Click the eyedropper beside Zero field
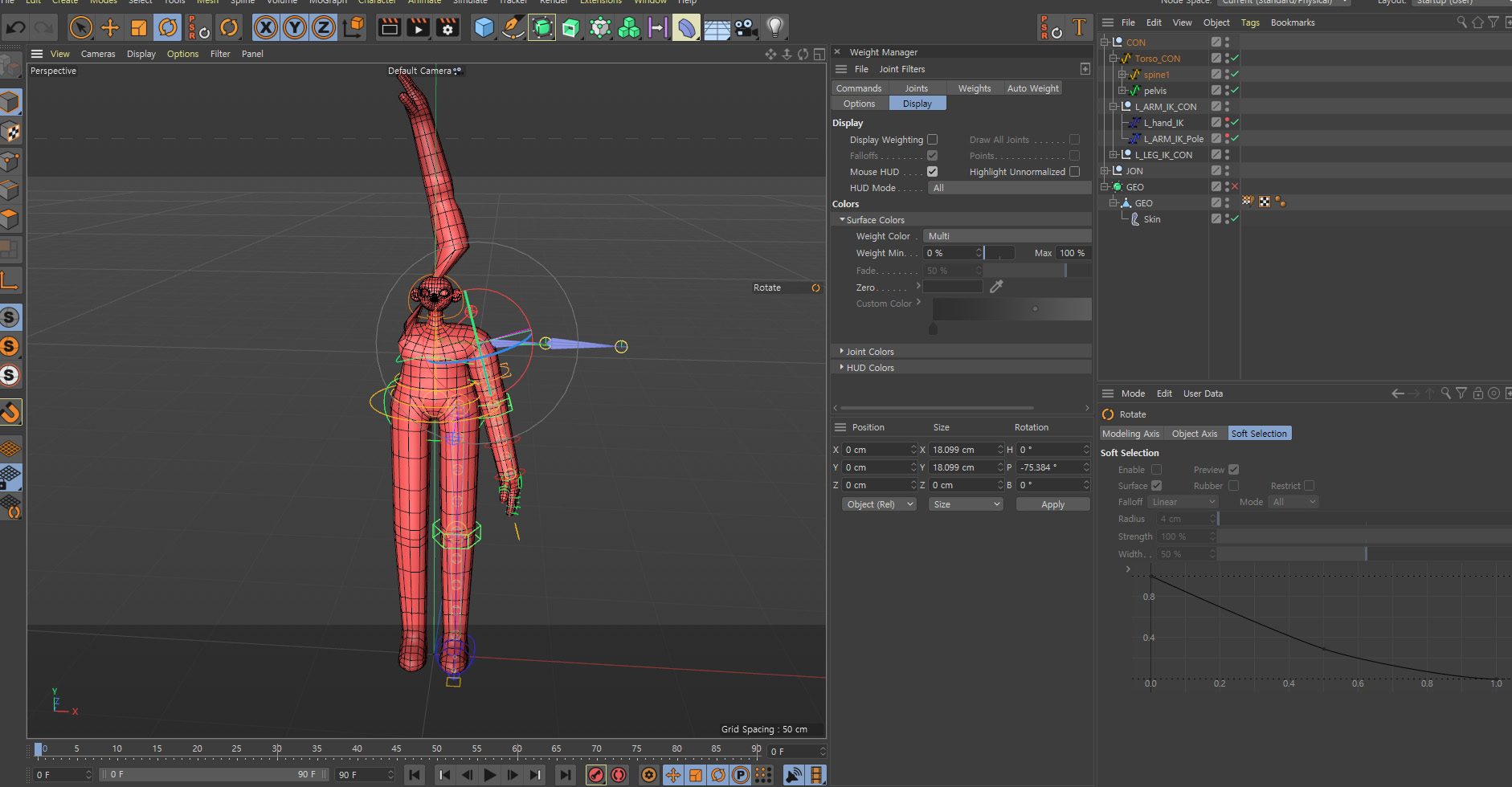The width and height of the screenshot is (1512, 787). [996, 287]
